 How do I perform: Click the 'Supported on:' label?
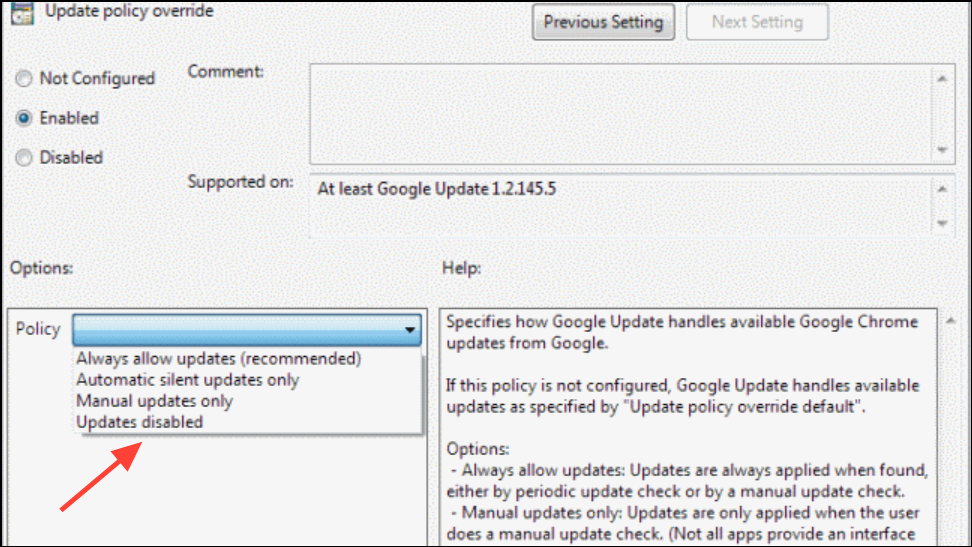point(241,182)
